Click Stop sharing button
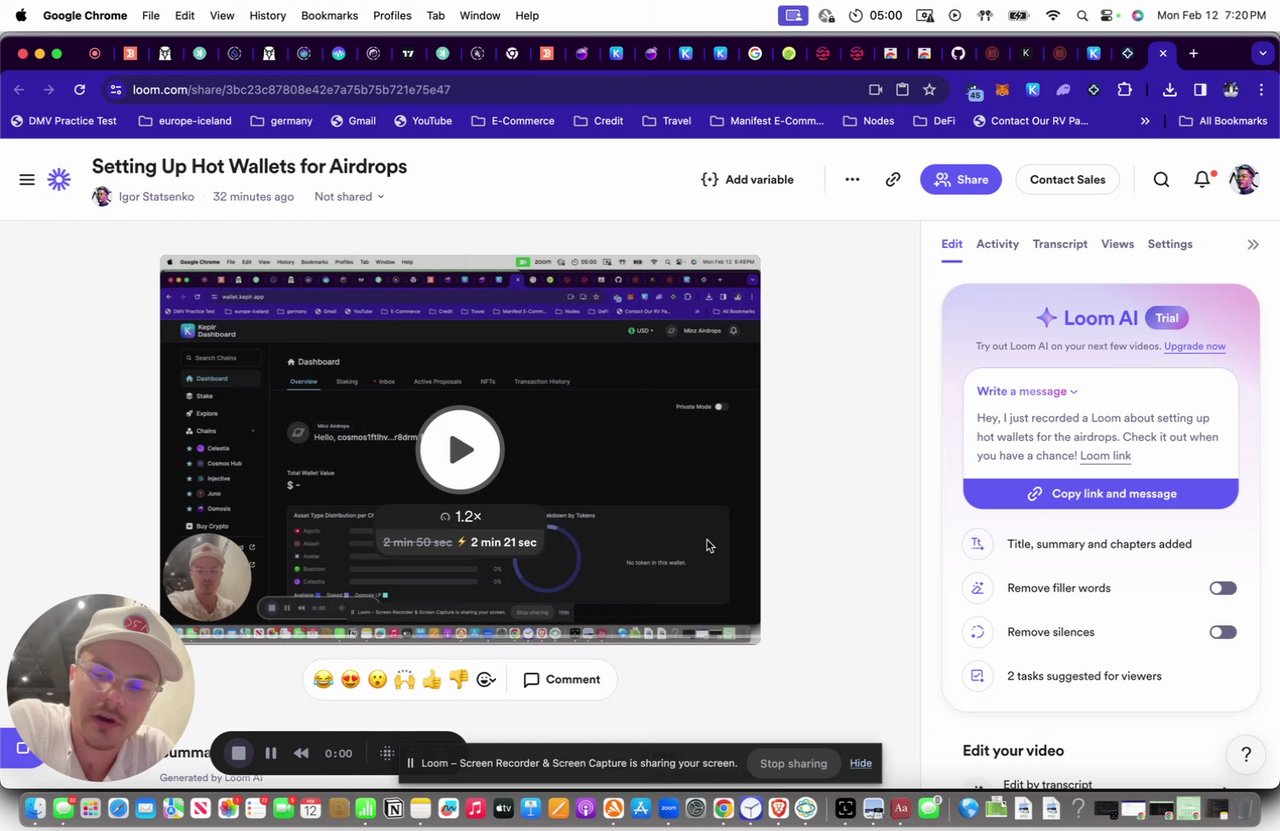This screenshot has height=831, width=1280. 793,763
